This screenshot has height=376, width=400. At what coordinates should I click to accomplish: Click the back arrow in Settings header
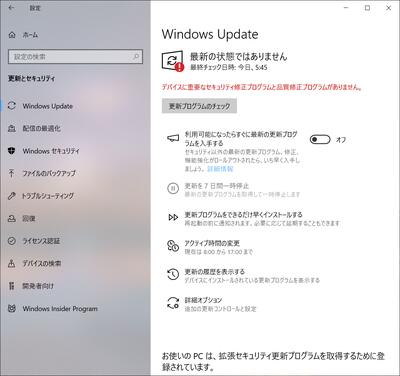pos(12,8)
